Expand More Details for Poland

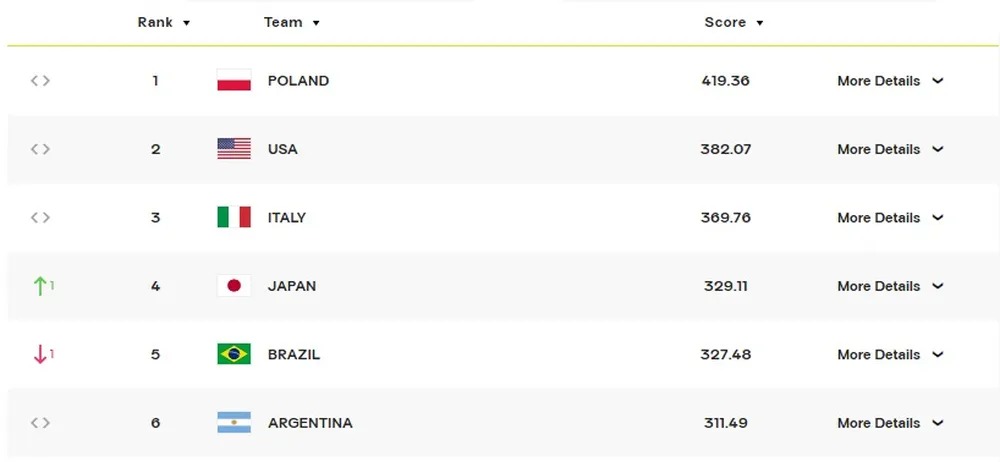click(890, 80)
